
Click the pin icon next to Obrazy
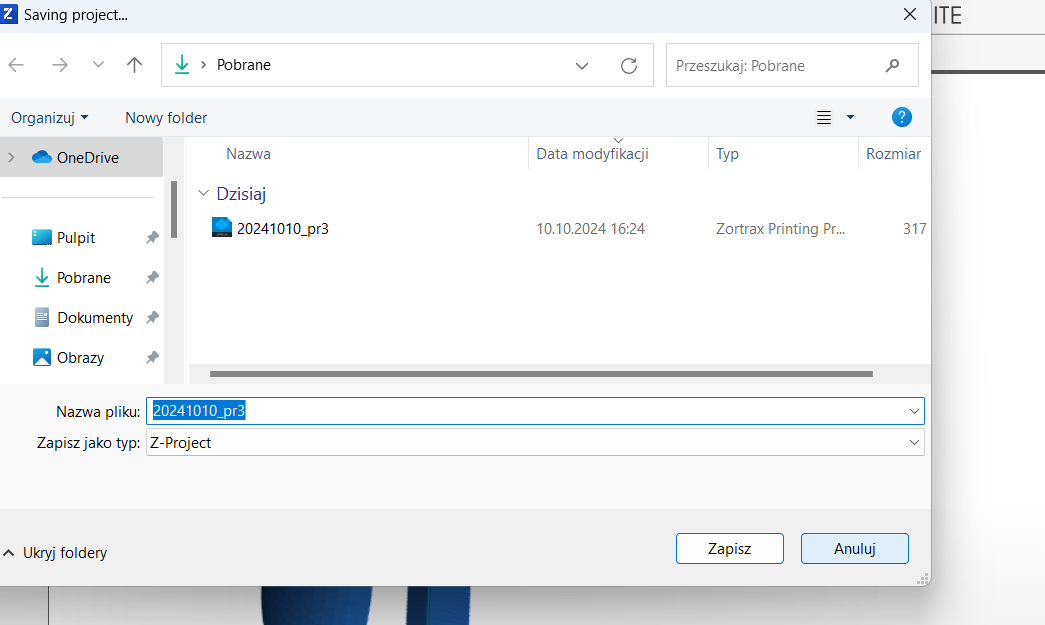[x=152, y=357]
